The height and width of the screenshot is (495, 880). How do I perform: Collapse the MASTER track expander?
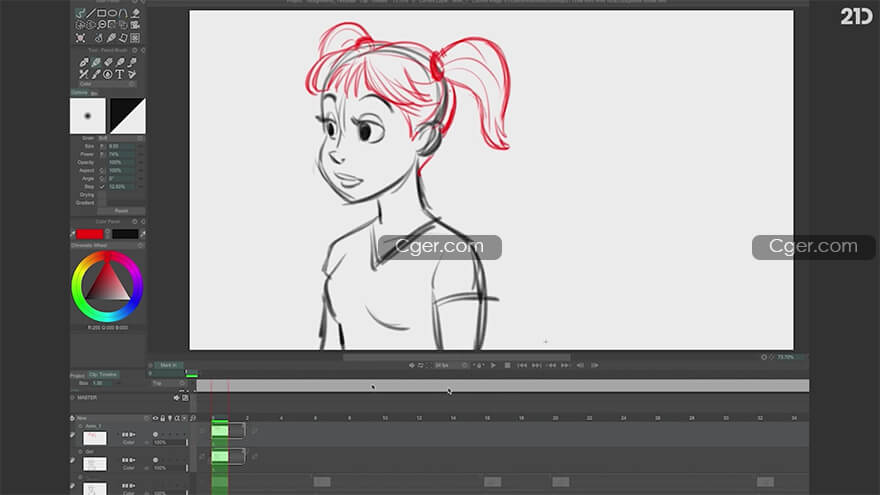(x=72, y=397)
